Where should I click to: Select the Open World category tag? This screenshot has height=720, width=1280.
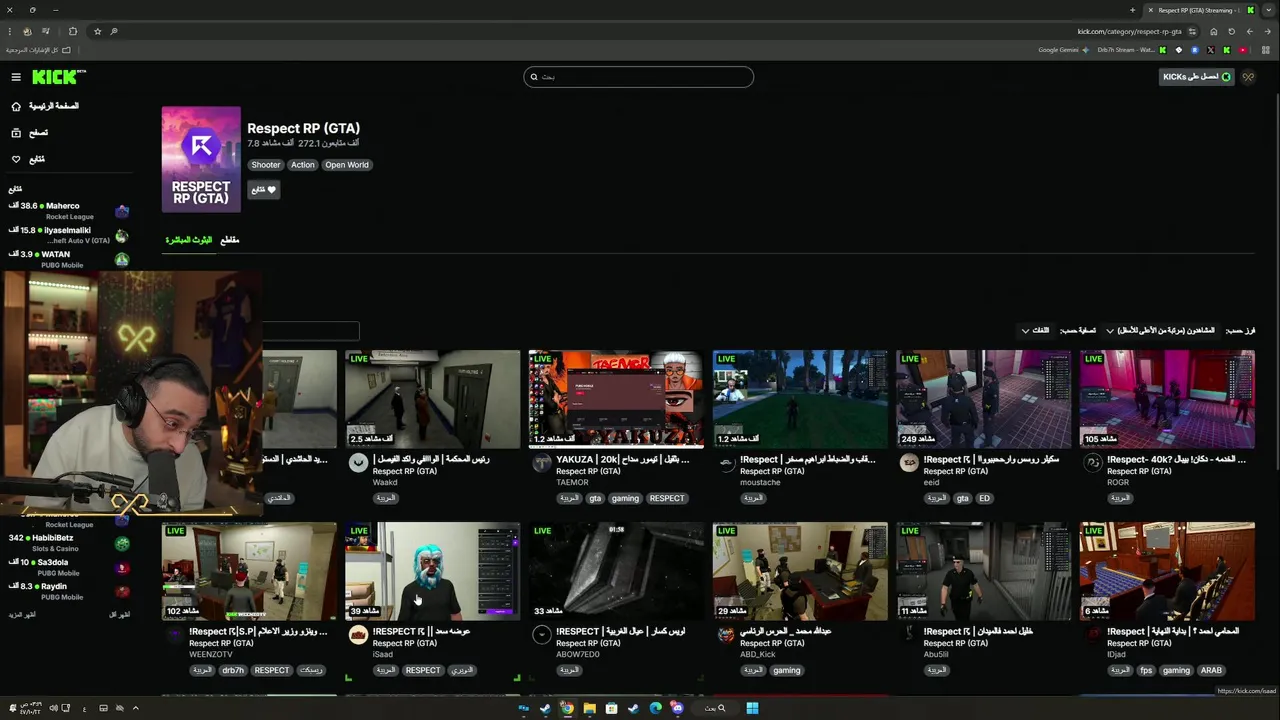tap(347, 165)
